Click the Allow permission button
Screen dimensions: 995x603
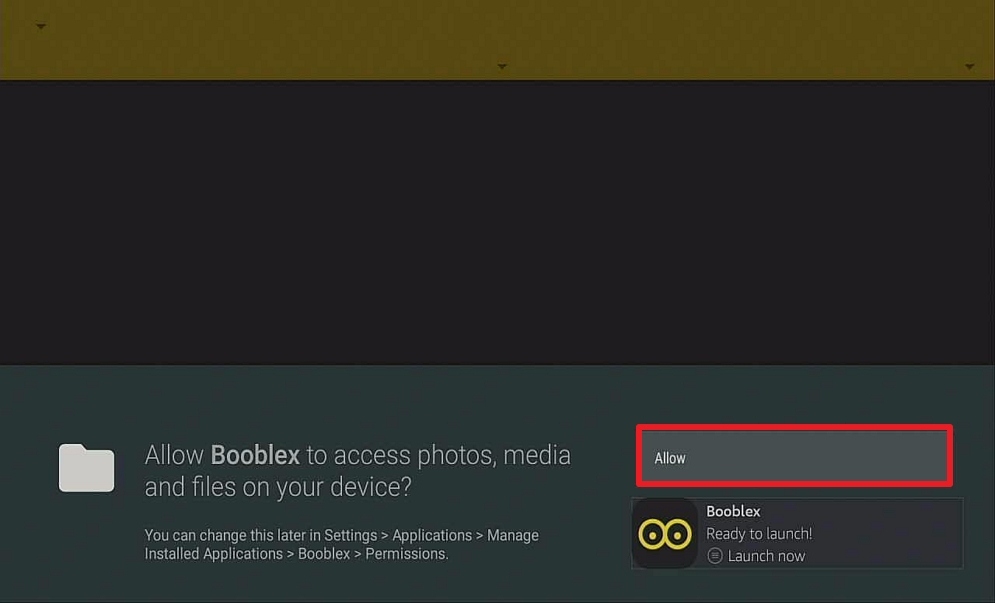pos(794,456)
